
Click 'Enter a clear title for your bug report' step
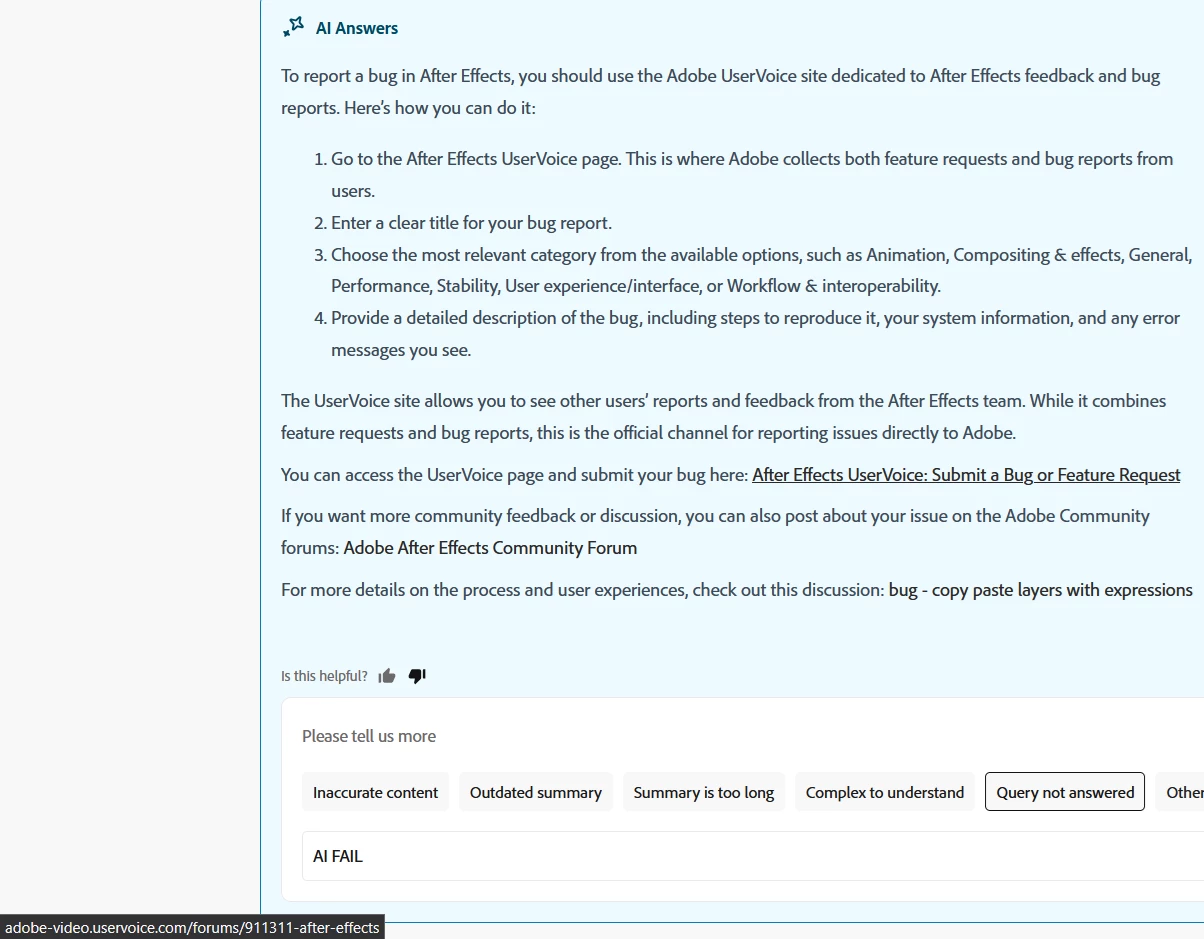[471, 223]
